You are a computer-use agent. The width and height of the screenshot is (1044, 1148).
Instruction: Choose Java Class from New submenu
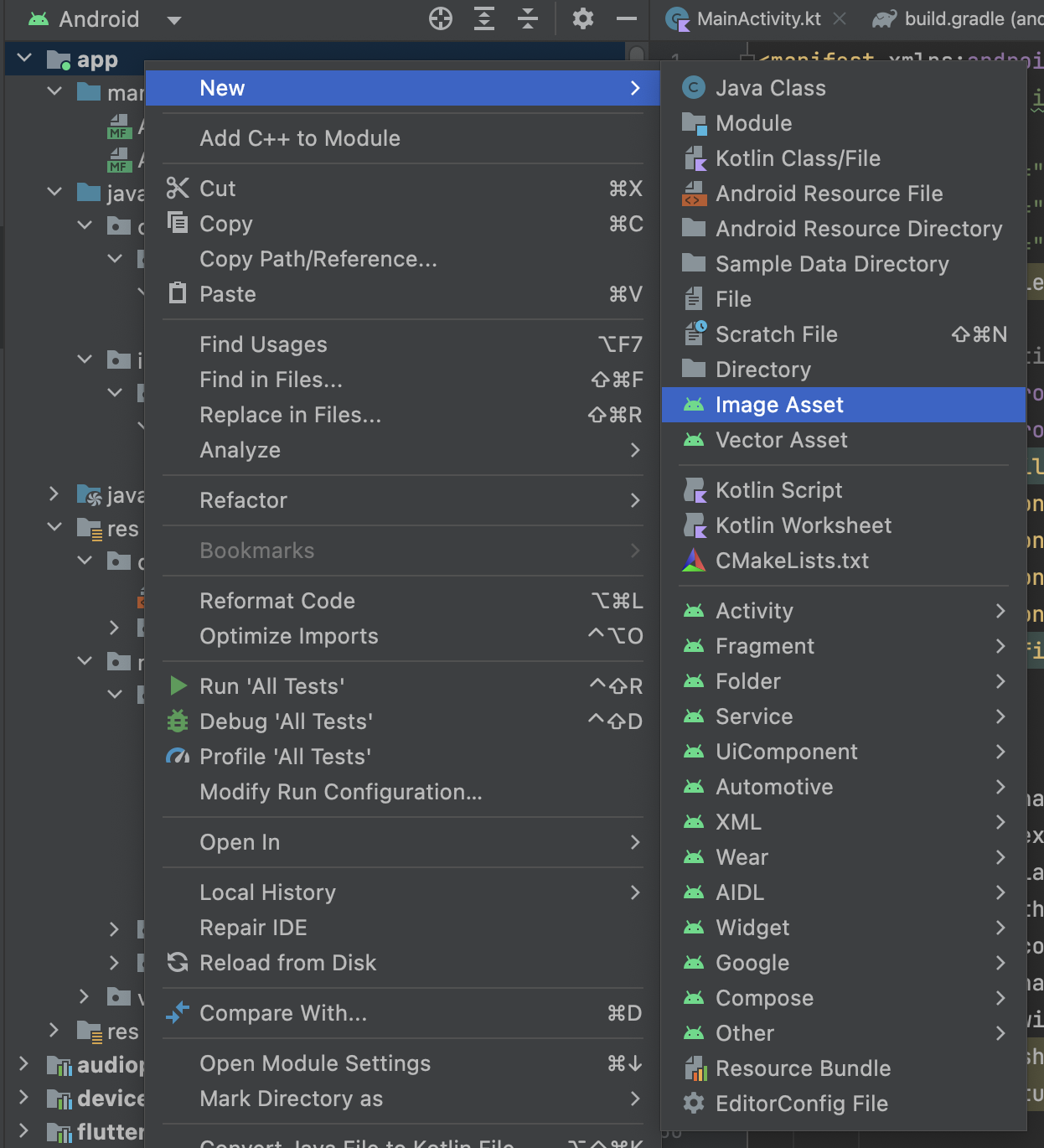pos(844,88)
